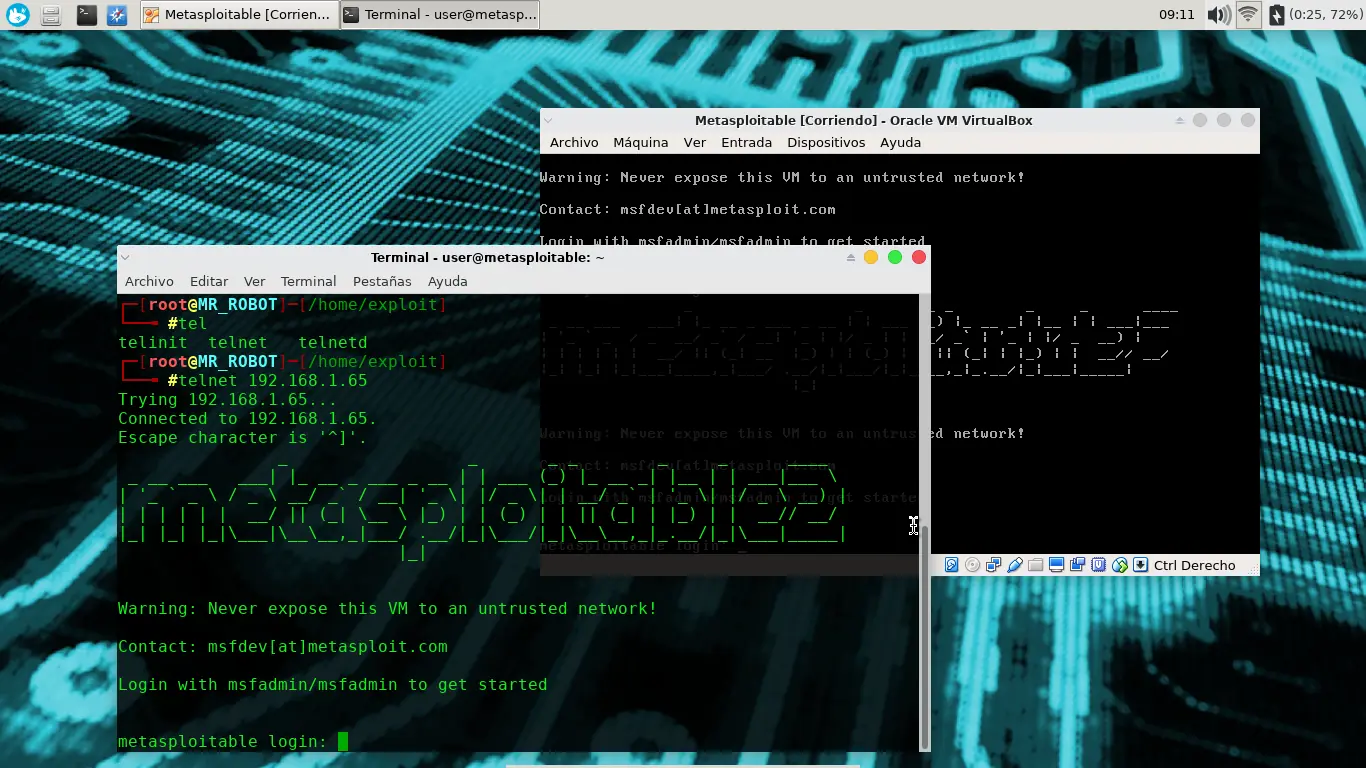Open Ayuda menu in VirtualBox window
The width and height of the screenshot is (1366, 768).
900,142
